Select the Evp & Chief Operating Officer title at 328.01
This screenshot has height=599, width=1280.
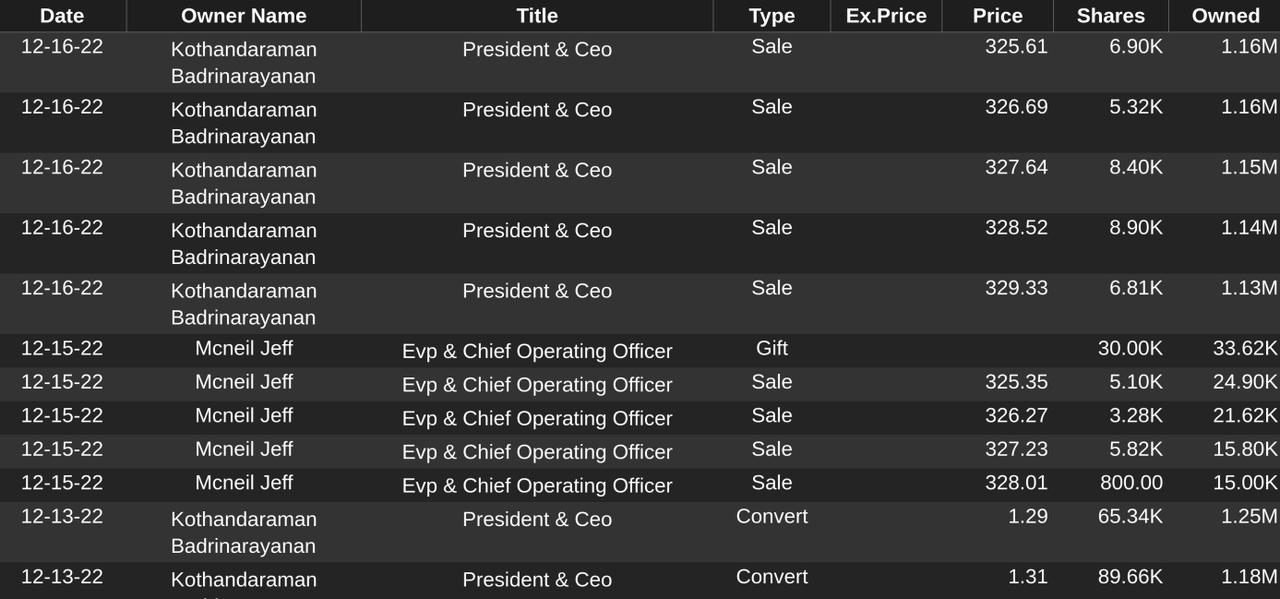pos(537,486)
